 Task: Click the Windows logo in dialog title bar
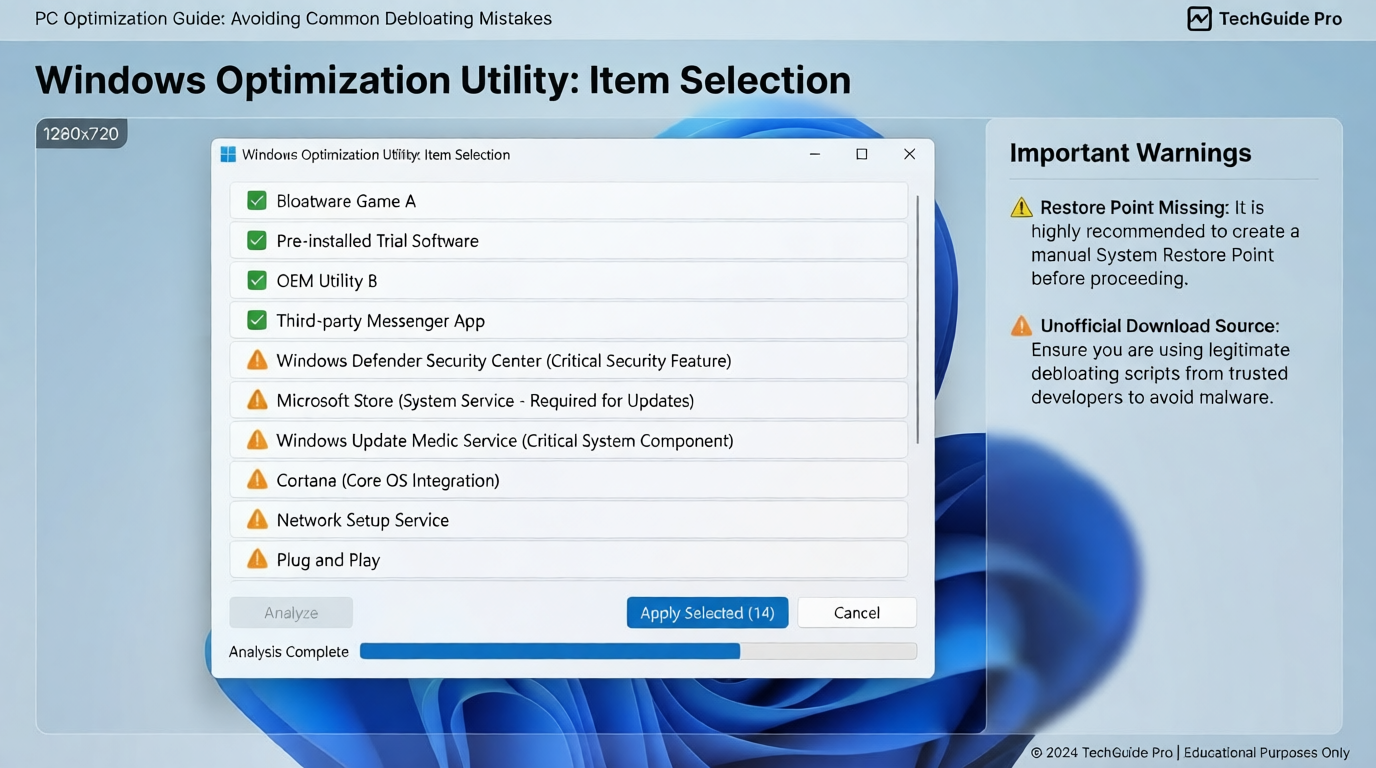pyautogui.click(x=228, y=154)
